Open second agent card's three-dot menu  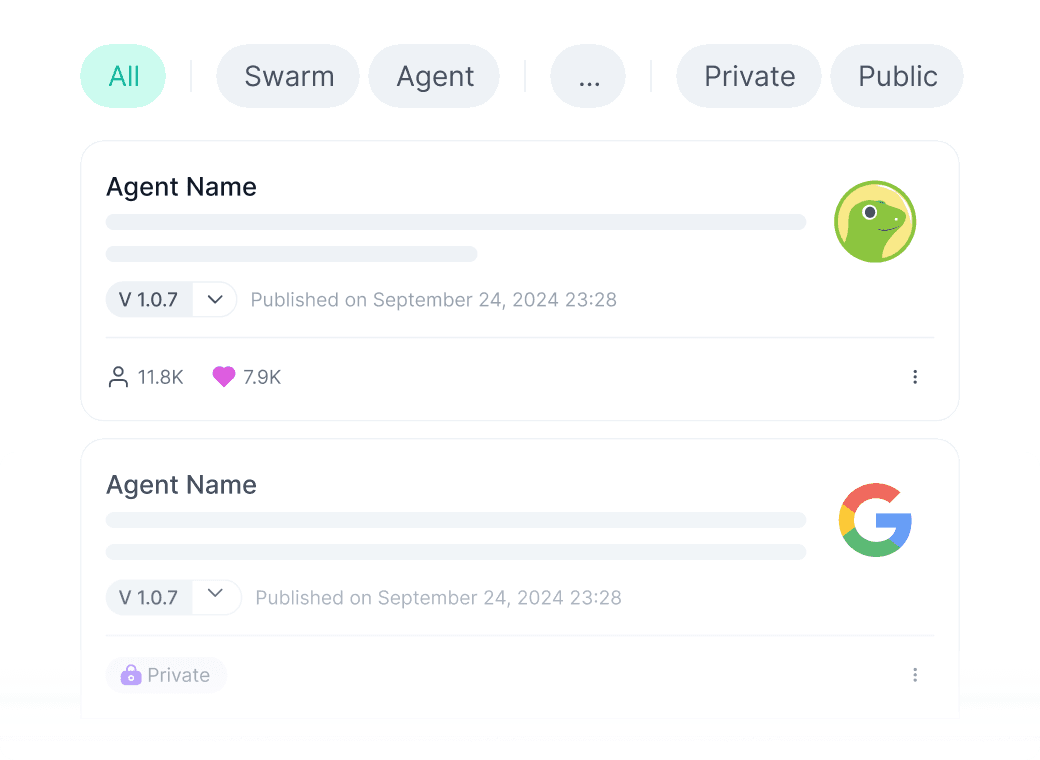click(915, 675)
